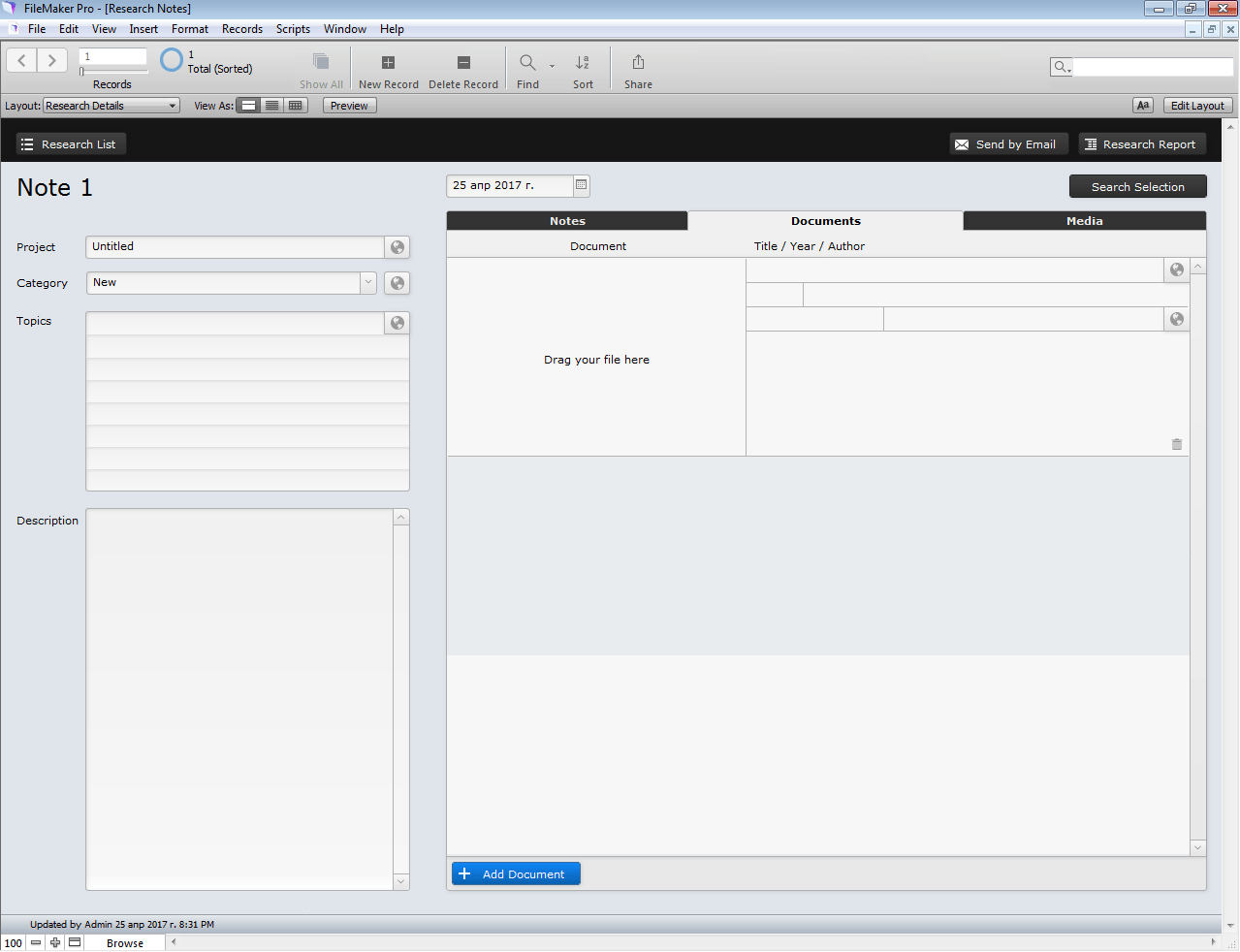Switch to the Notes tab
Screen dimensions: 1240x952
click(567, 221)
